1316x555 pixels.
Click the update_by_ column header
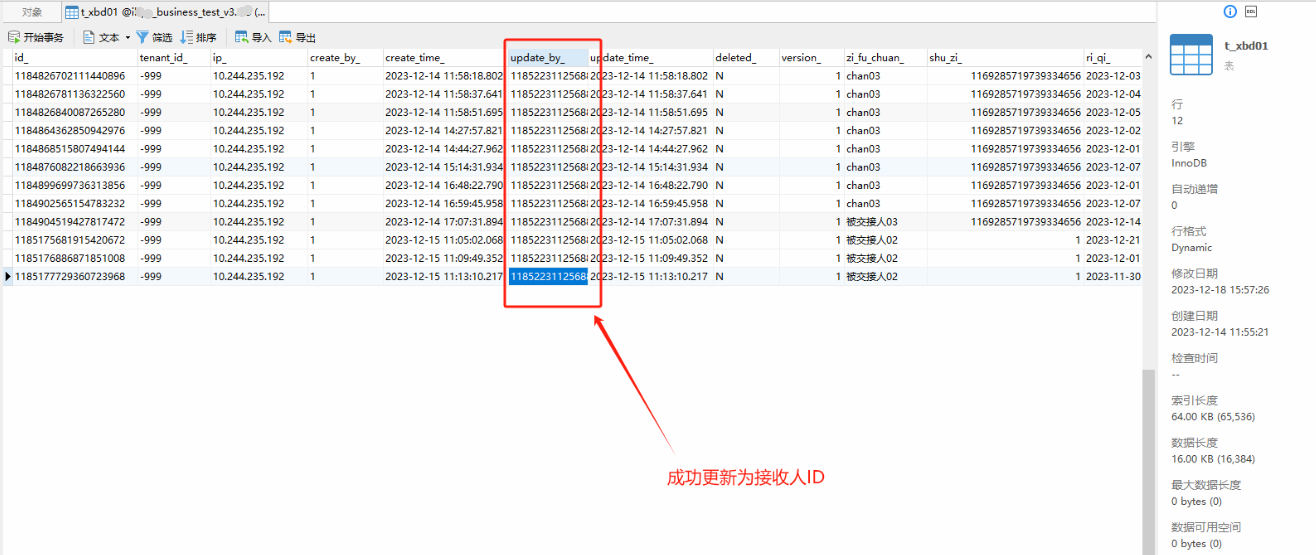547,58
